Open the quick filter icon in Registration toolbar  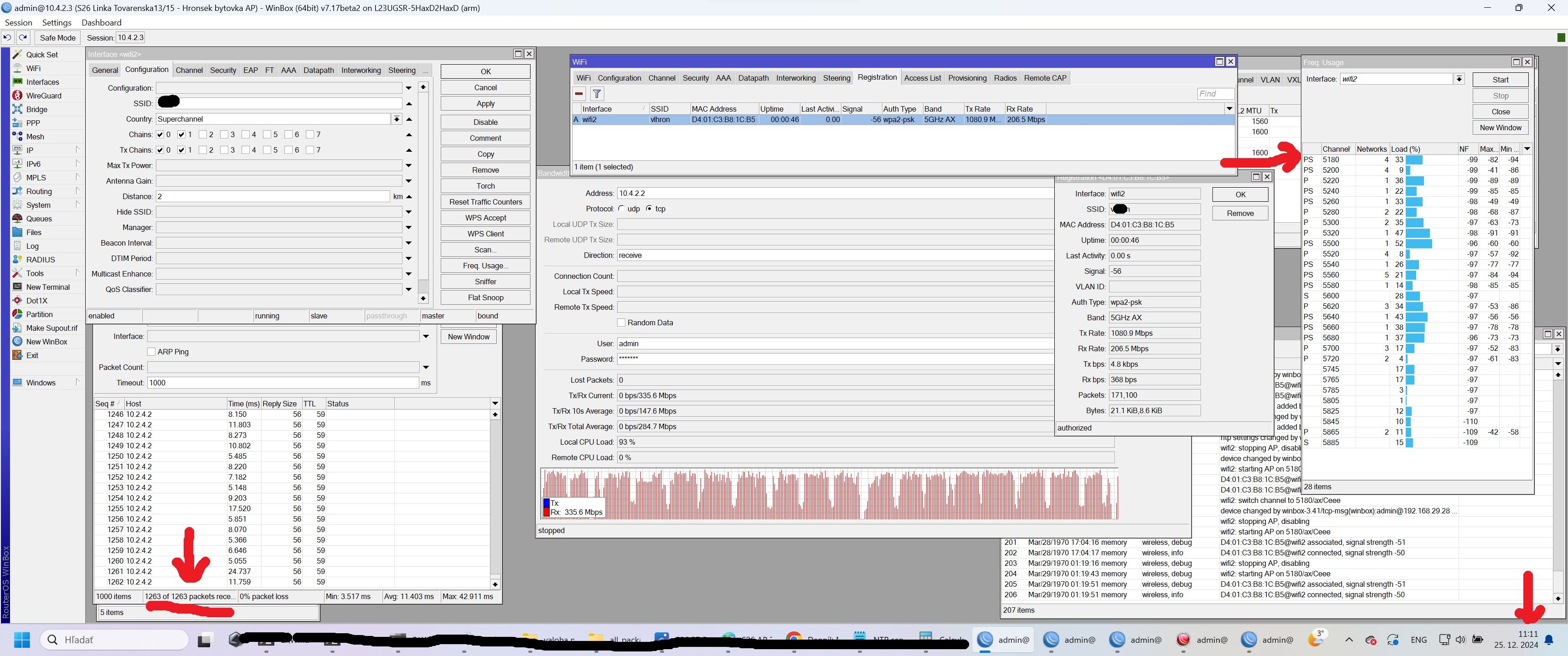(x=597, y=94)
